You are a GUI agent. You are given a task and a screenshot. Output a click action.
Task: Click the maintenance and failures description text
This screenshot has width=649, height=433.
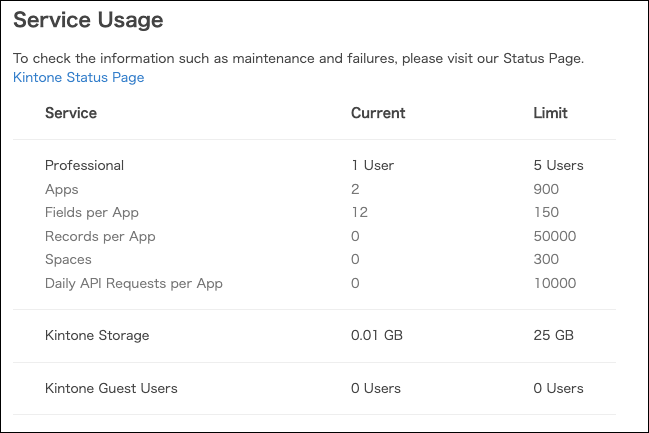coord(298,58)
